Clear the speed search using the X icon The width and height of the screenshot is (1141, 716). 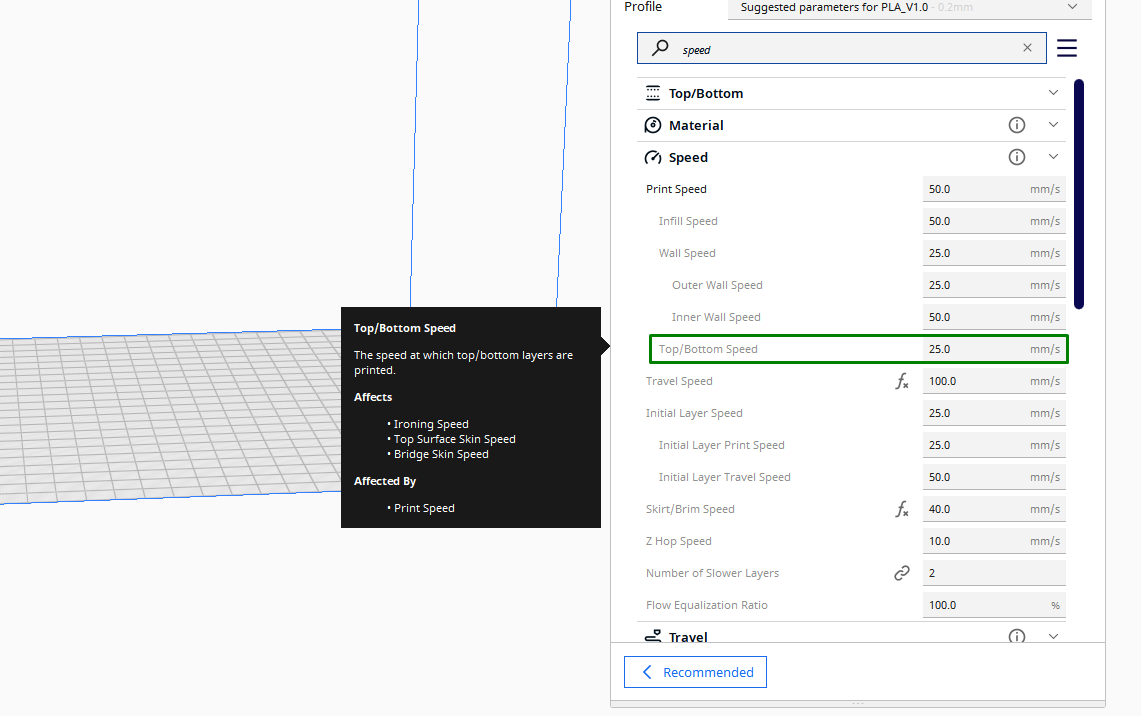pyautogui.click(x=1027, y=47)
